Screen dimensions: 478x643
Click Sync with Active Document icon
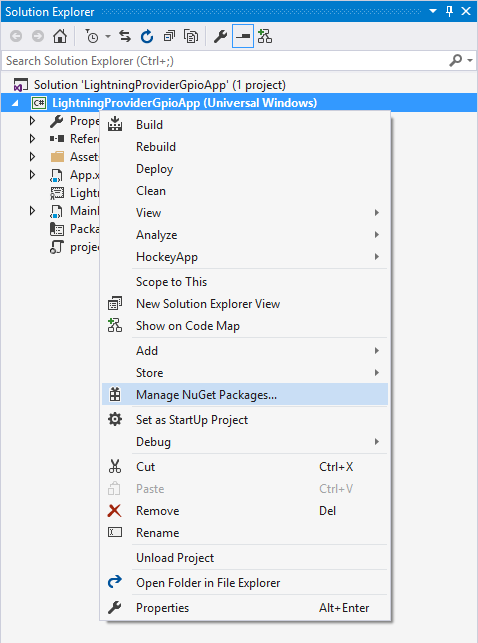click(125, 36)
